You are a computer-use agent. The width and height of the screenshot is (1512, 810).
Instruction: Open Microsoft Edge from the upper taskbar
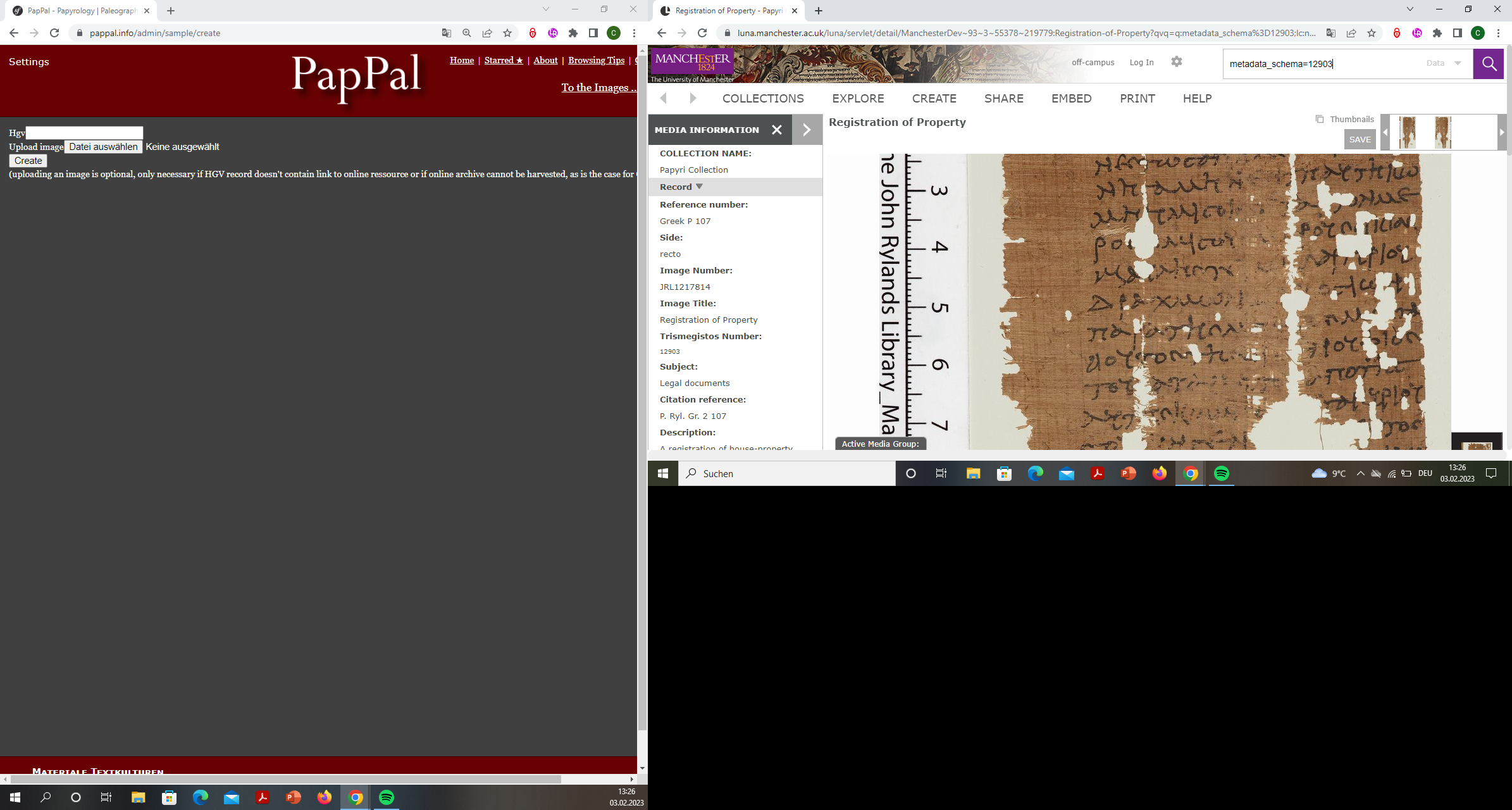1035,473
